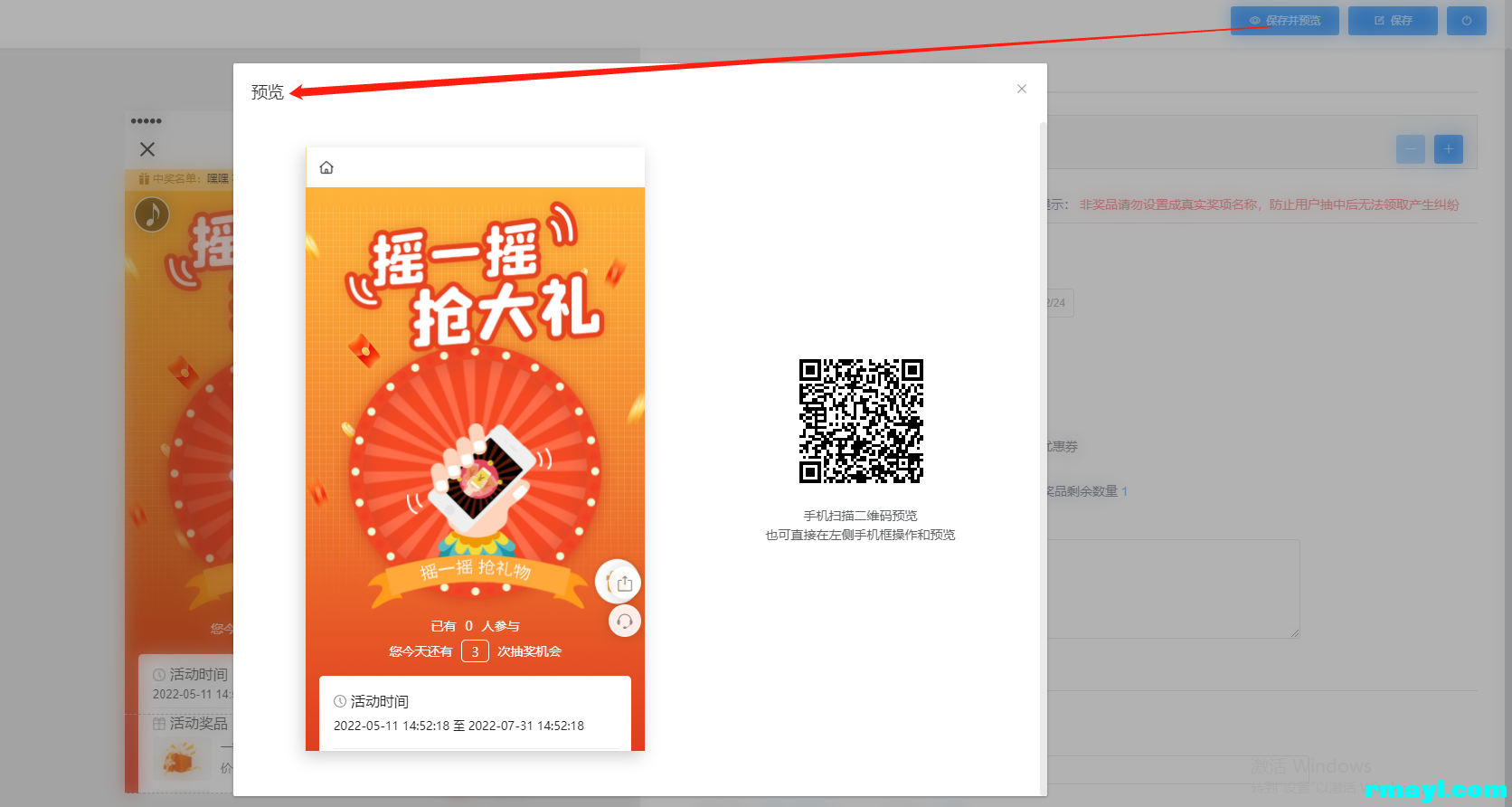This screenshot has height=807, width=1512.
Task: Click the 活动奖品 heading in background phone
Action: point(191,723)
